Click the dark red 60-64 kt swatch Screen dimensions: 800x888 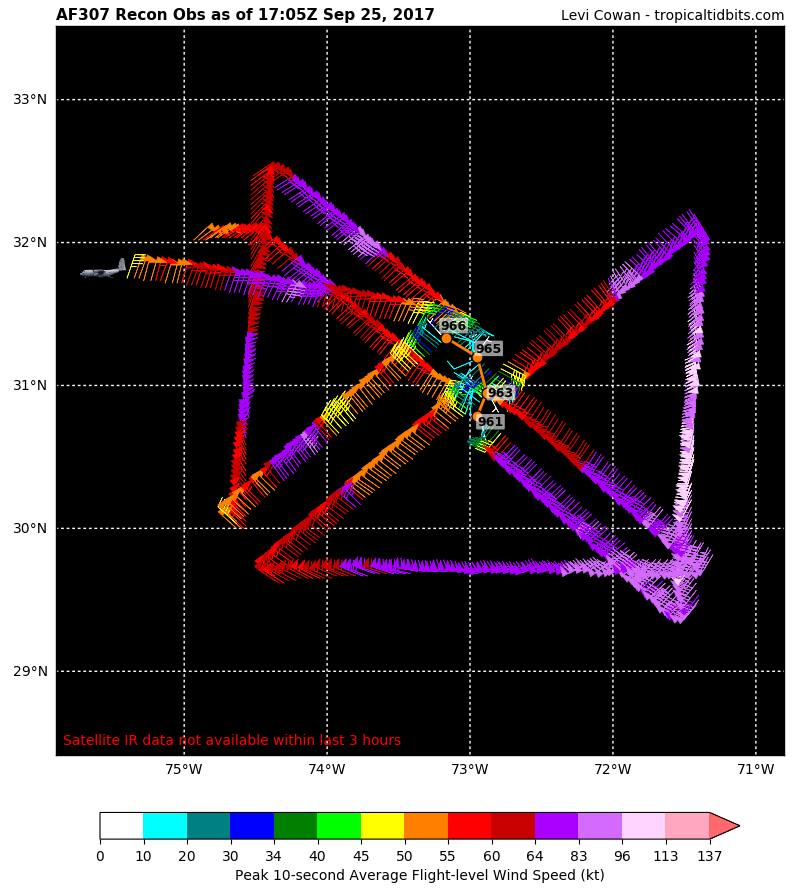(513, 826)
